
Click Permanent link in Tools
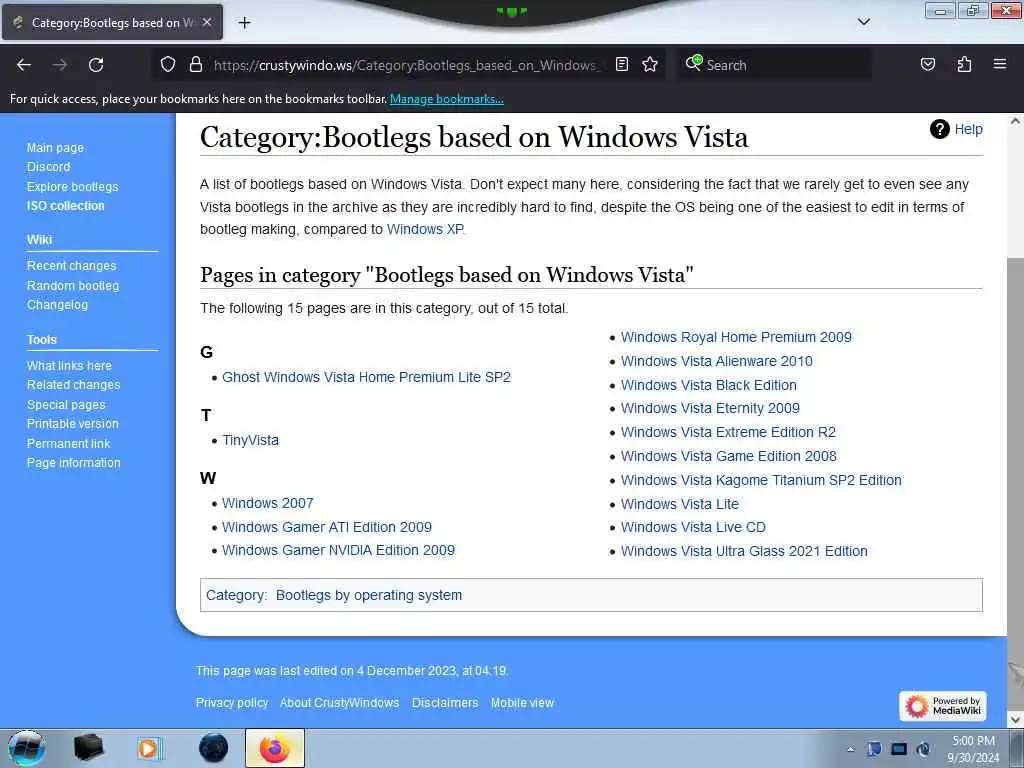[x=69, y=443]
